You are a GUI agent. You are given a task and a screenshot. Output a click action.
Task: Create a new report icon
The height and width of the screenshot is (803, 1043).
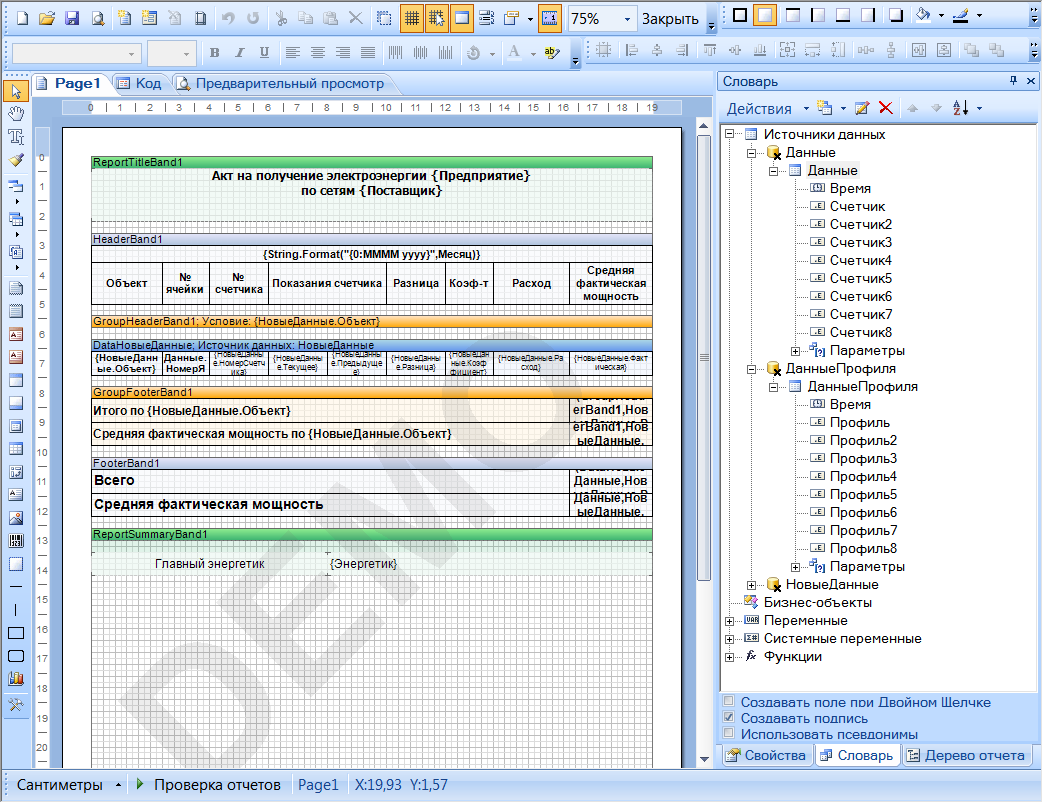pos(22,18)
